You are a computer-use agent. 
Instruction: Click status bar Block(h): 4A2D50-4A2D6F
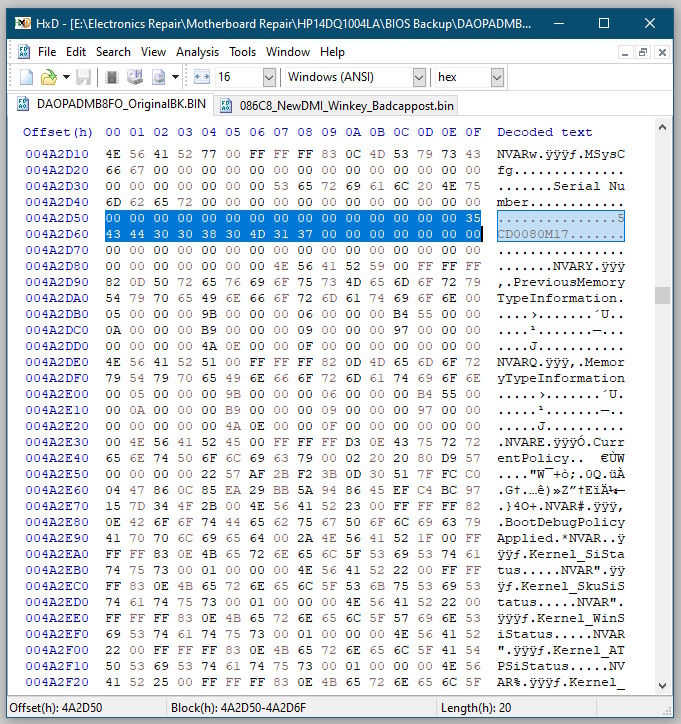[238, 708]
